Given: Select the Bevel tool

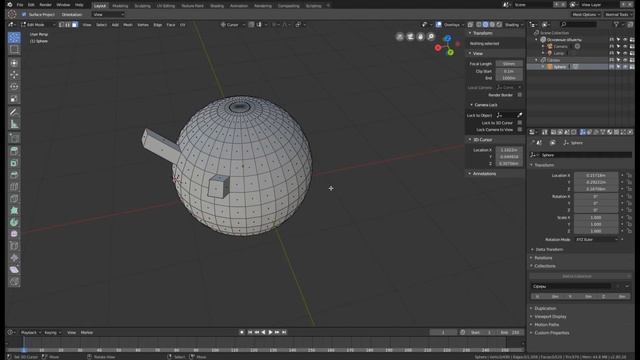Looking at the screenshot, I should (14, 175).
